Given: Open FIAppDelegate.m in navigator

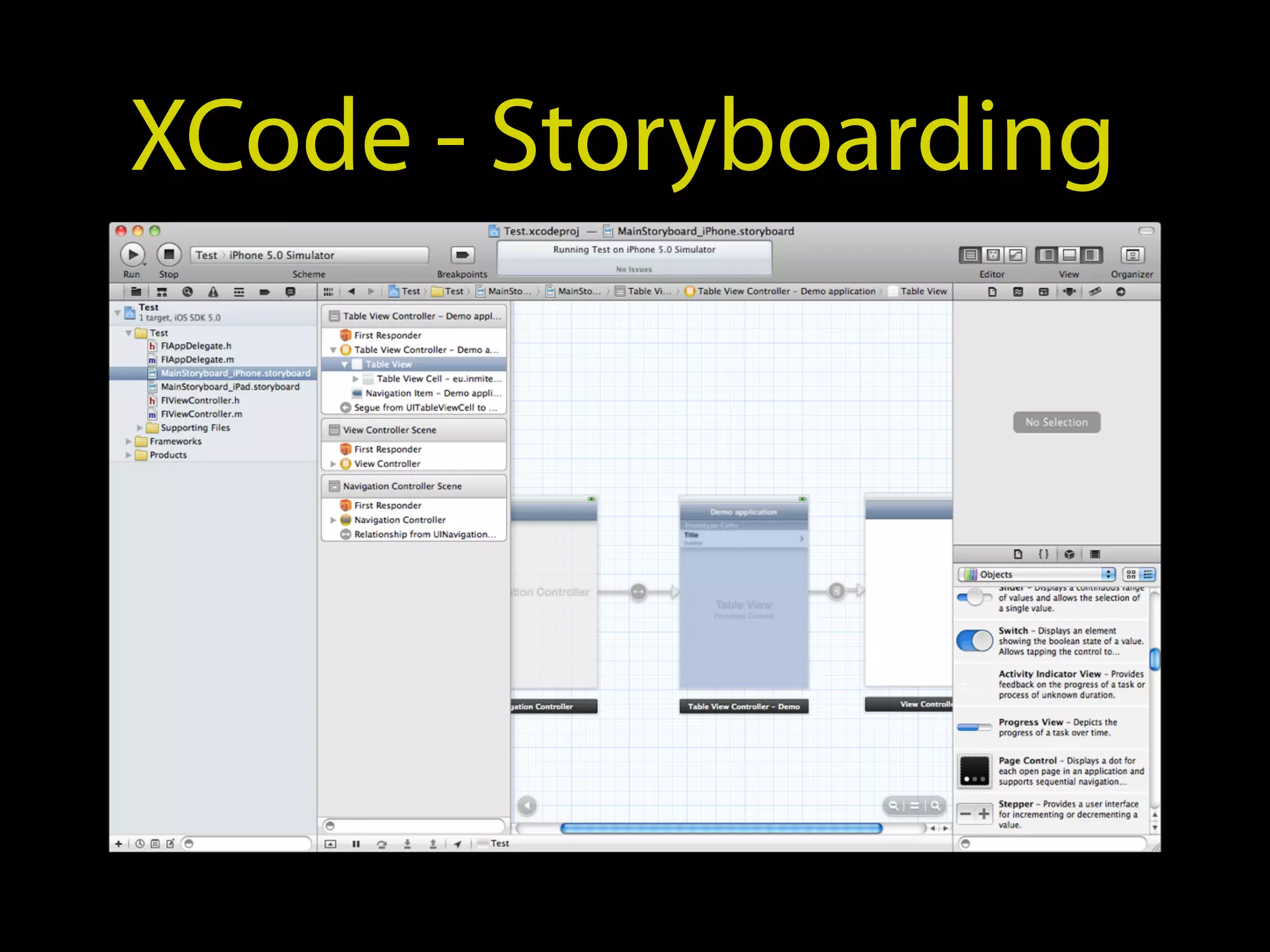Looking at the screenshot, I should coord(197,359).
